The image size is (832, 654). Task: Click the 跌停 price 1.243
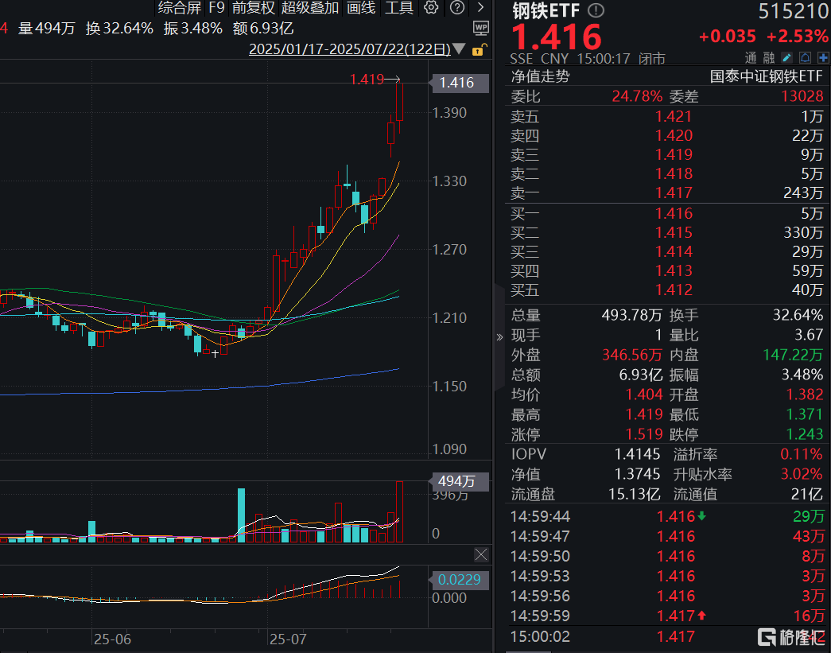804,434
